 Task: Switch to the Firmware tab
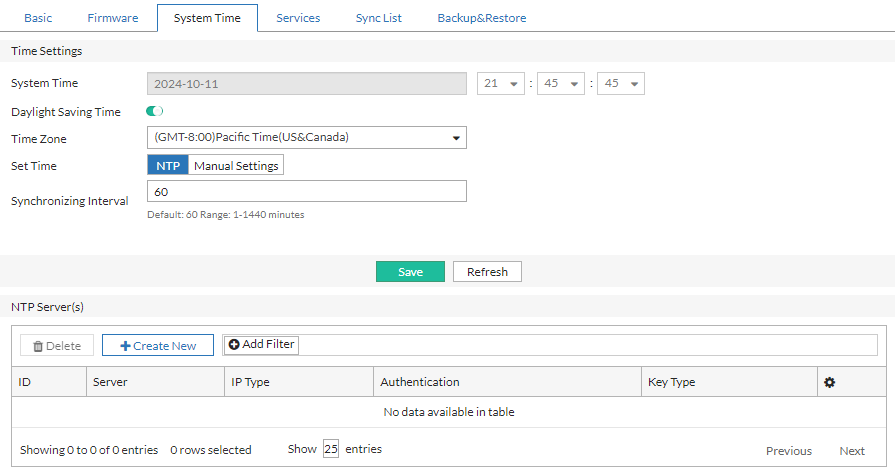point(112,18)
